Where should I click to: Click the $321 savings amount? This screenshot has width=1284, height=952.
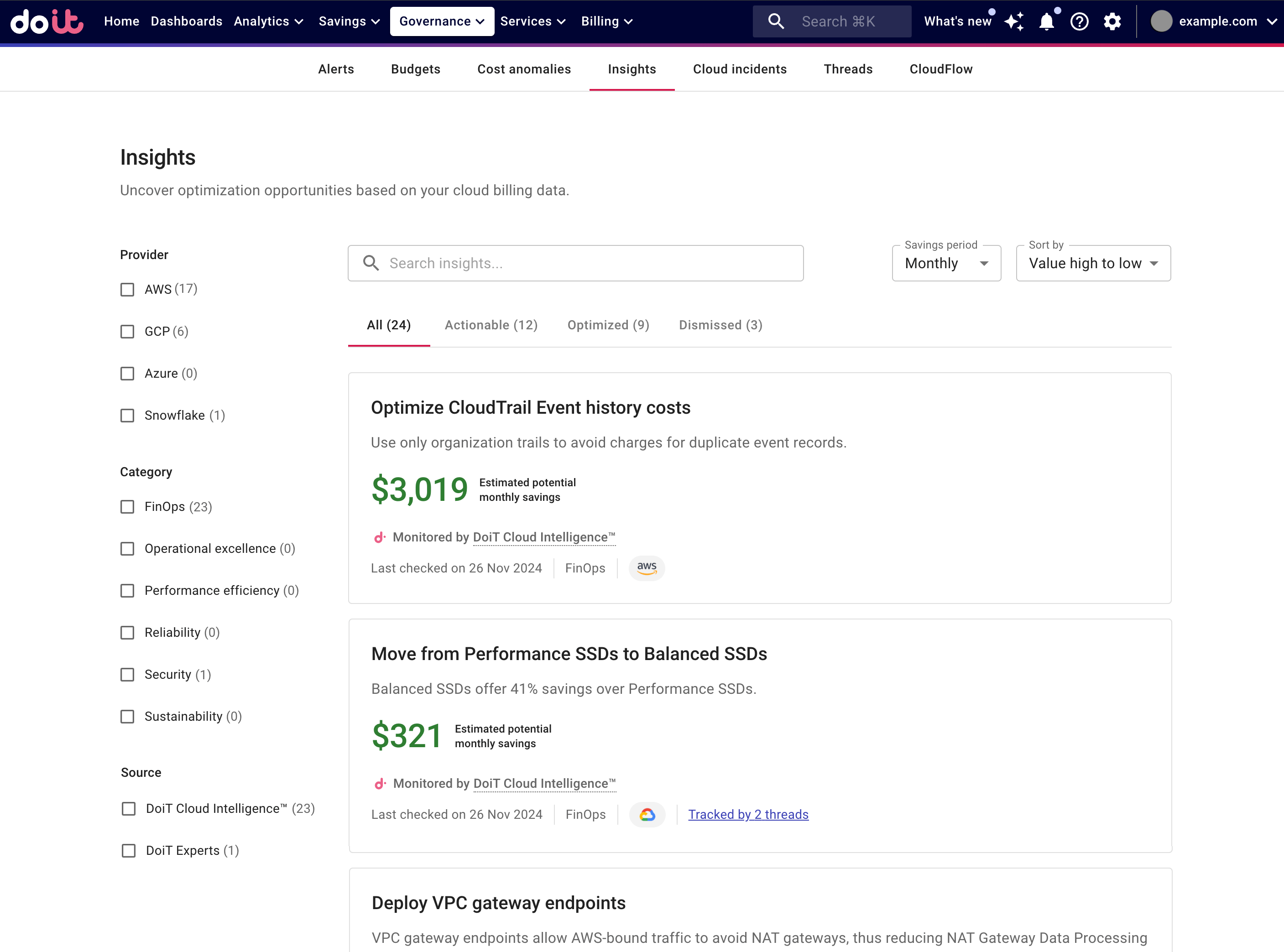[407, 737]
